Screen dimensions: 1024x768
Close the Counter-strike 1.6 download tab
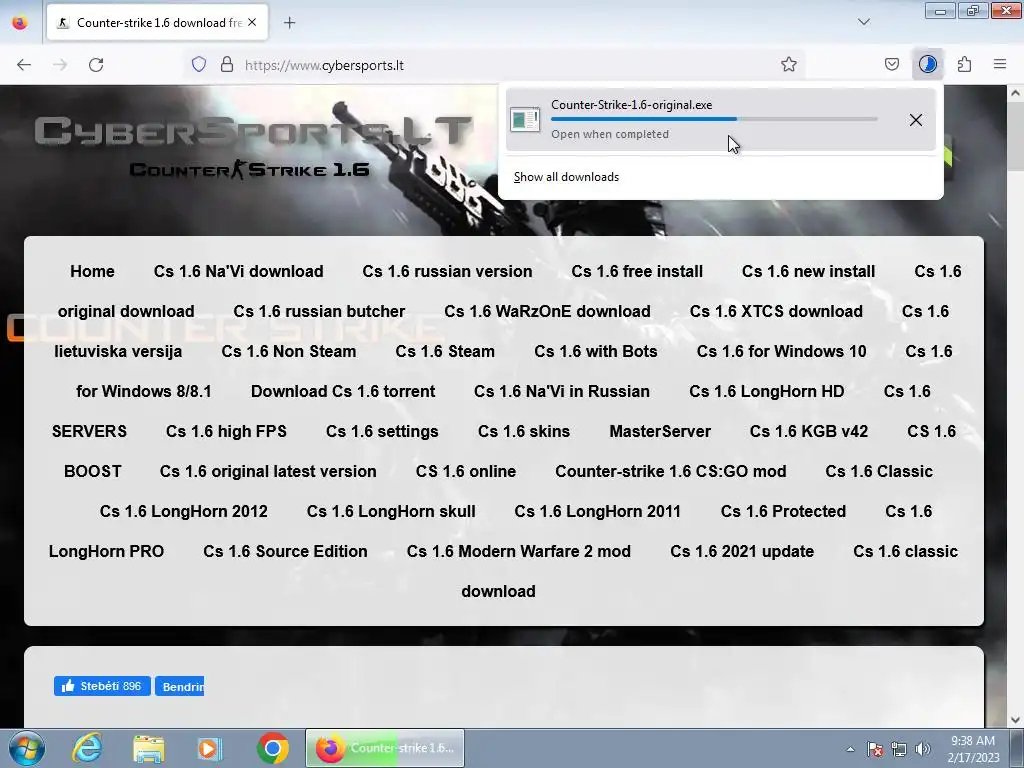coord(252,22)
